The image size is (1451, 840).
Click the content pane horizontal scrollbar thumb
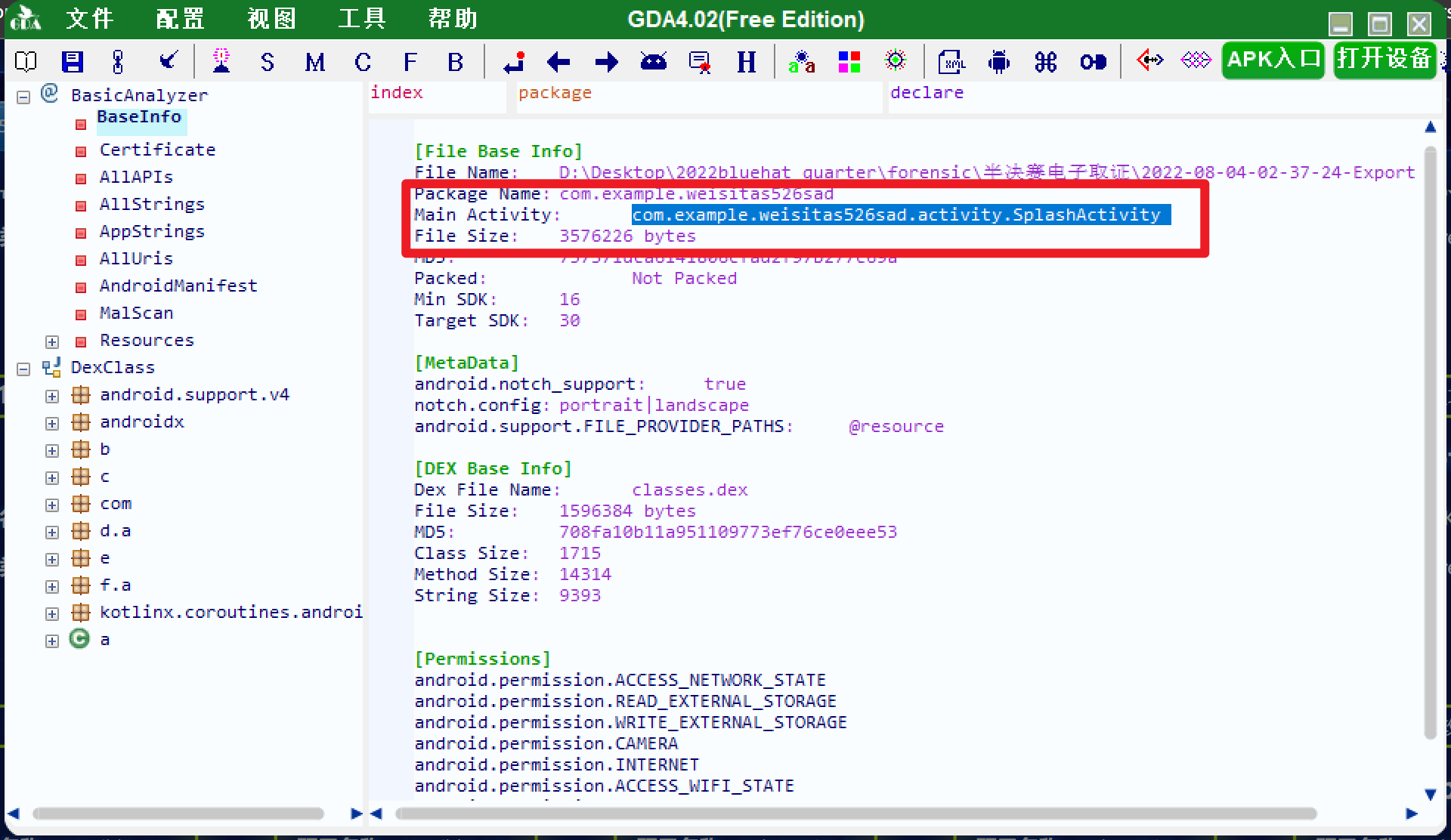pyautogui.click(x=855, y=814)
